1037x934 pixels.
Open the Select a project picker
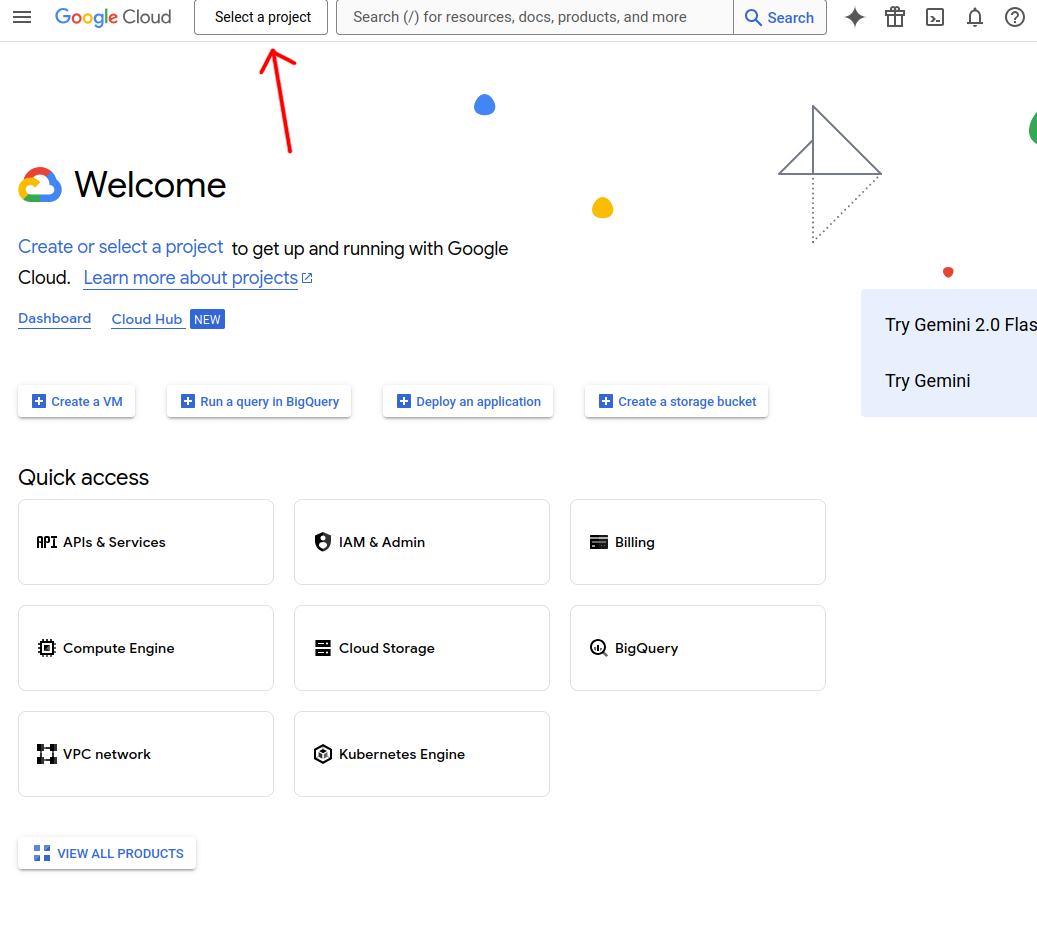click(261, 17)
